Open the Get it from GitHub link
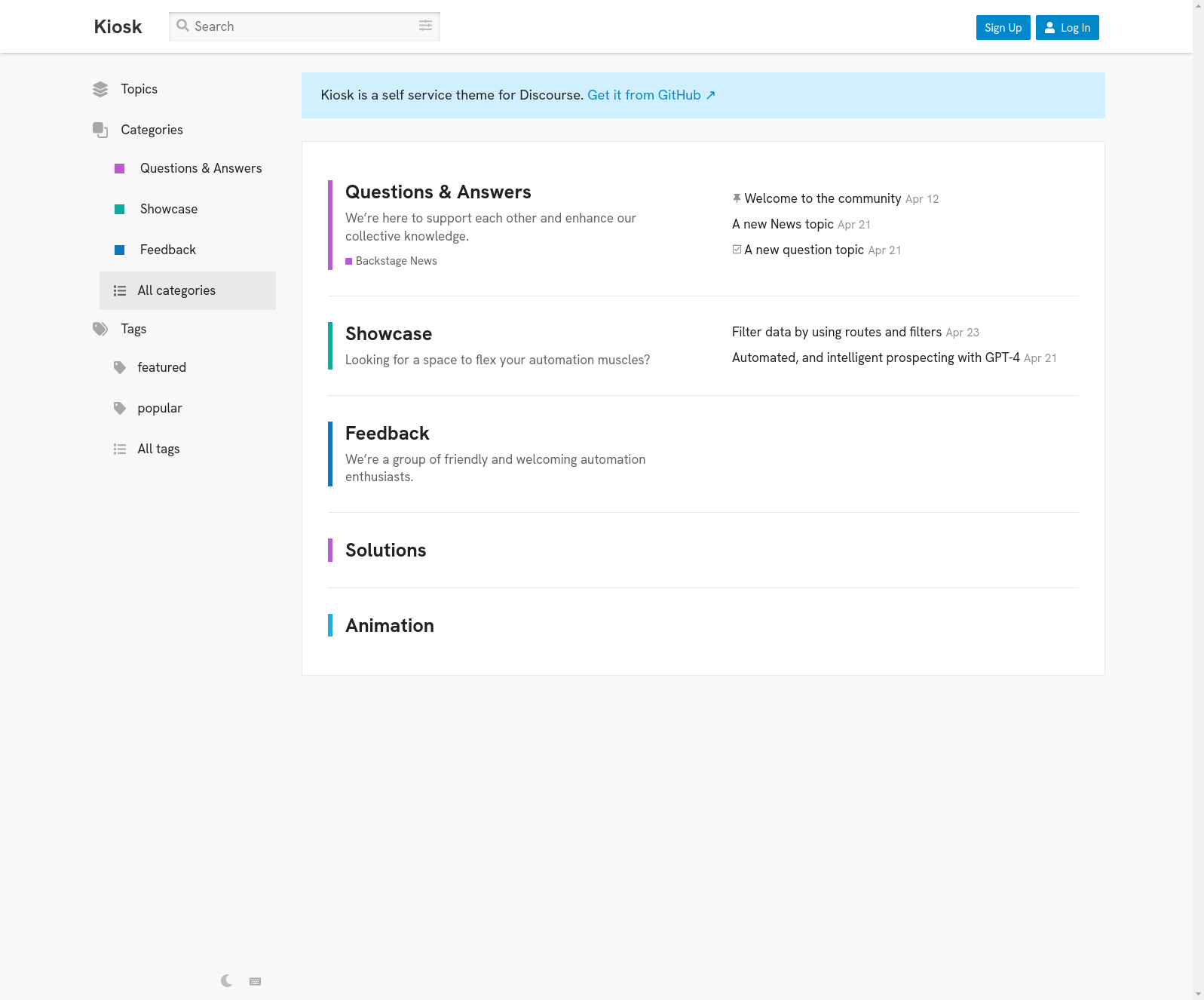The width and height of the screenshot is (1204, 1000). click(x=651, y=95)
